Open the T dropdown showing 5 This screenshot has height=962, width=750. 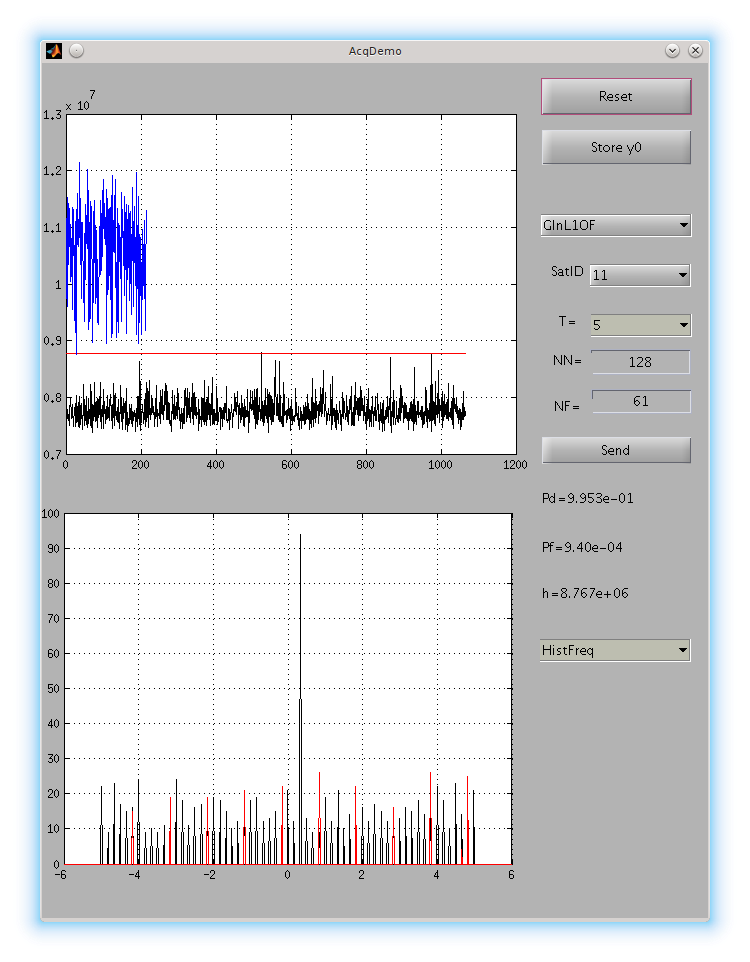tap(639, 325)
